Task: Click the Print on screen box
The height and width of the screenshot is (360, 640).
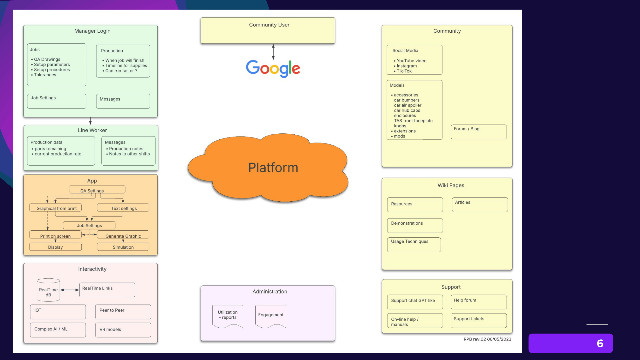Action: (56, 236)
